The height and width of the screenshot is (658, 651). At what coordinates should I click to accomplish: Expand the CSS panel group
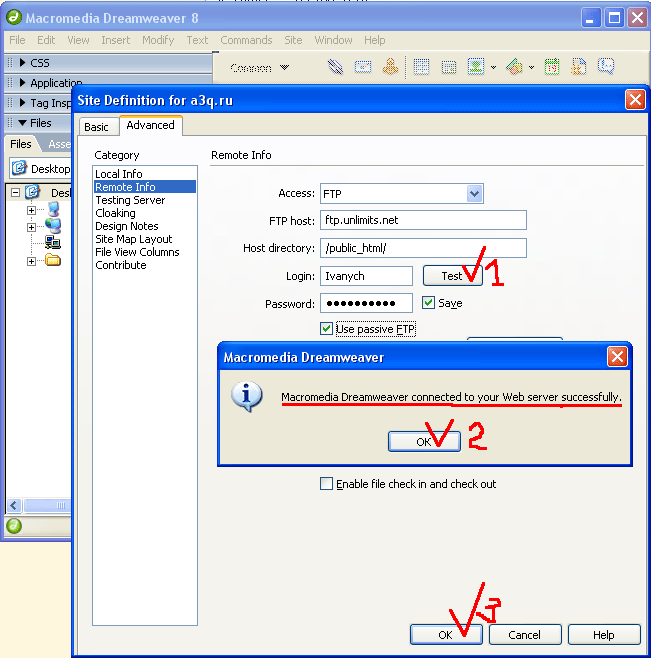point(23,63)
